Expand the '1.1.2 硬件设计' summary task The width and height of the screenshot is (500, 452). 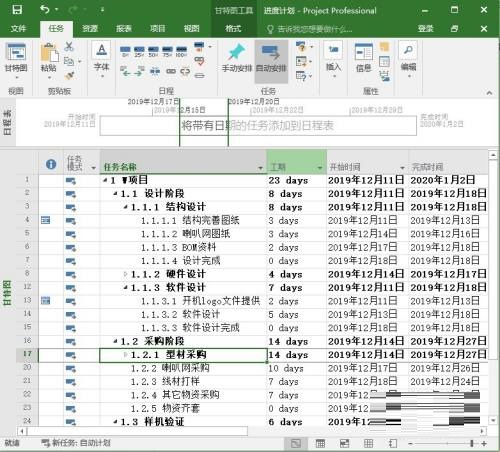tap(126, 274)
